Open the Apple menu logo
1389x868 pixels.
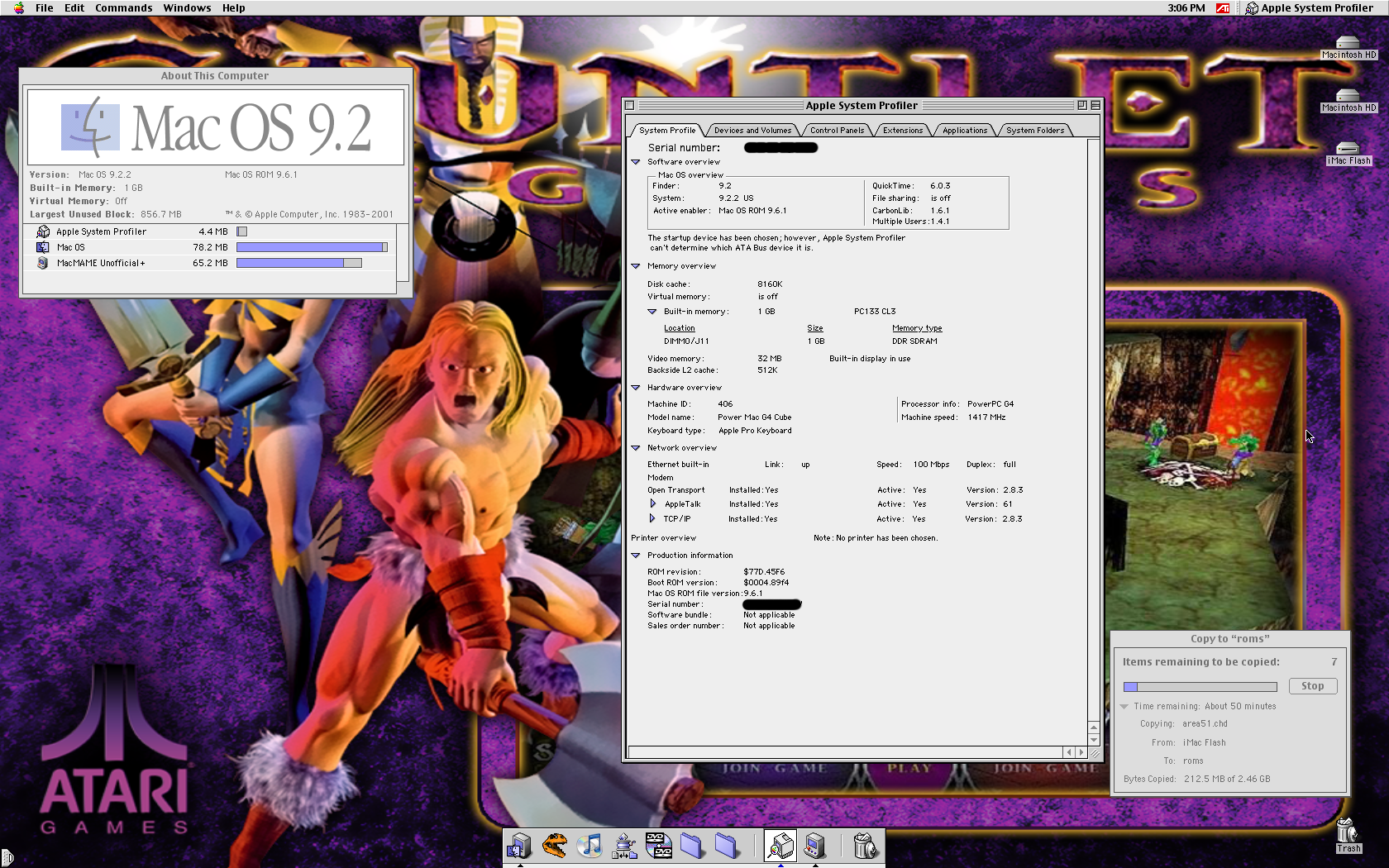pyautogui.click(x=18, y=7)
